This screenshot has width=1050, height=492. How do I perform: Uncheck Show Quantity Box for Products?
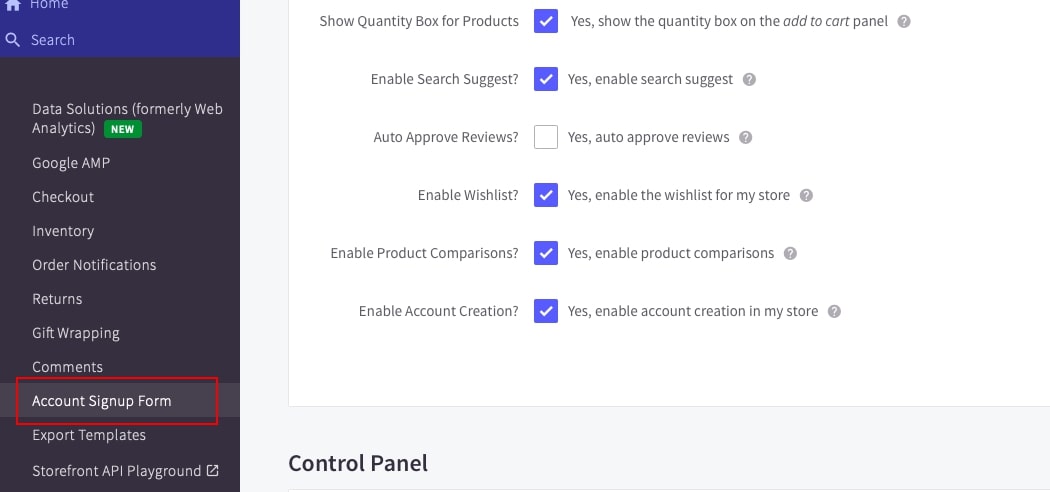546,21
